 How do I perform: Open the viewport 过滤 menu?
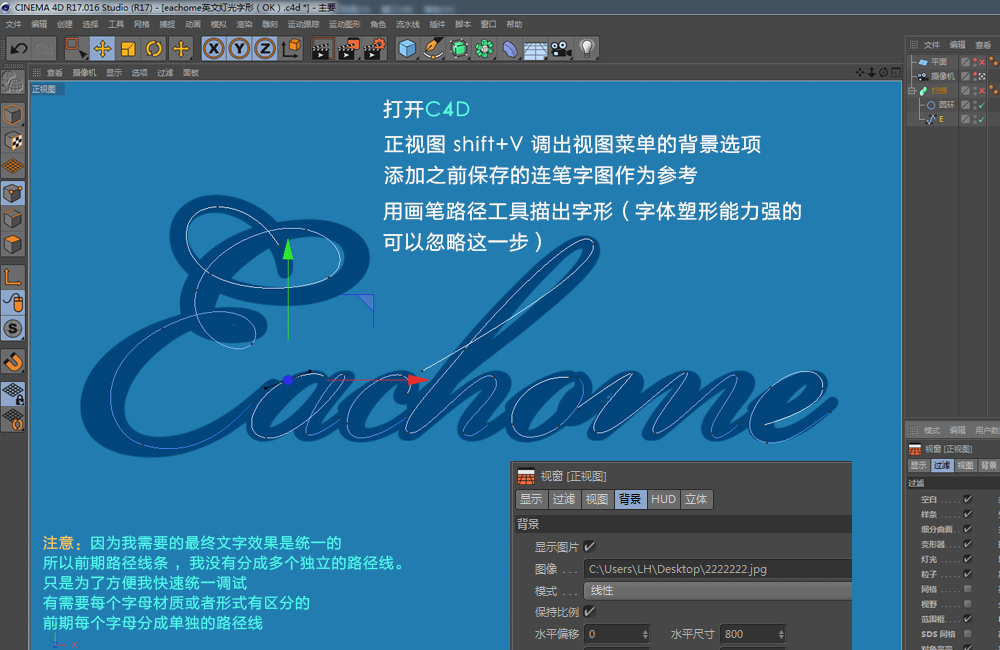165,73
